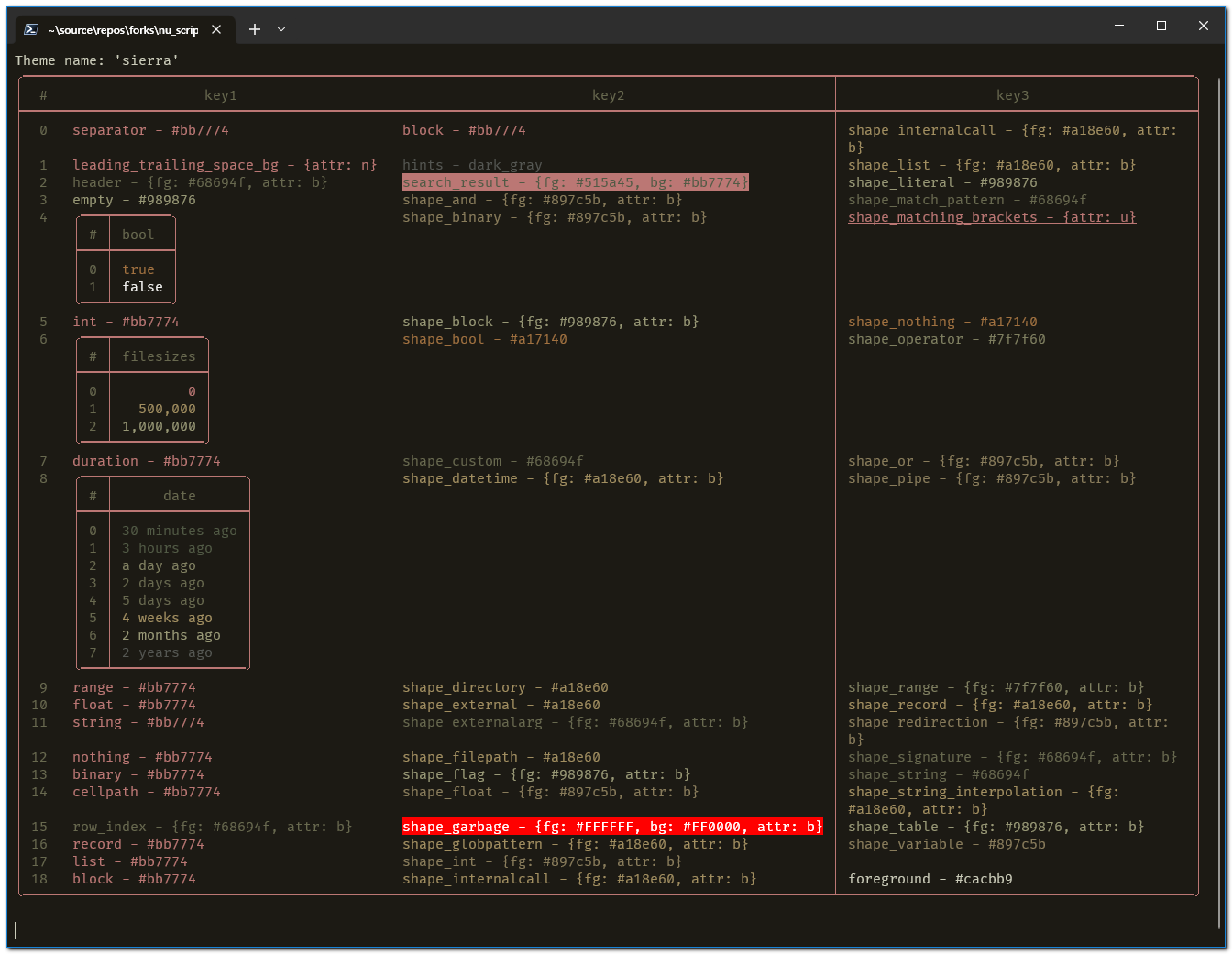Click "true" in the bool table

(x=138, y=269)
